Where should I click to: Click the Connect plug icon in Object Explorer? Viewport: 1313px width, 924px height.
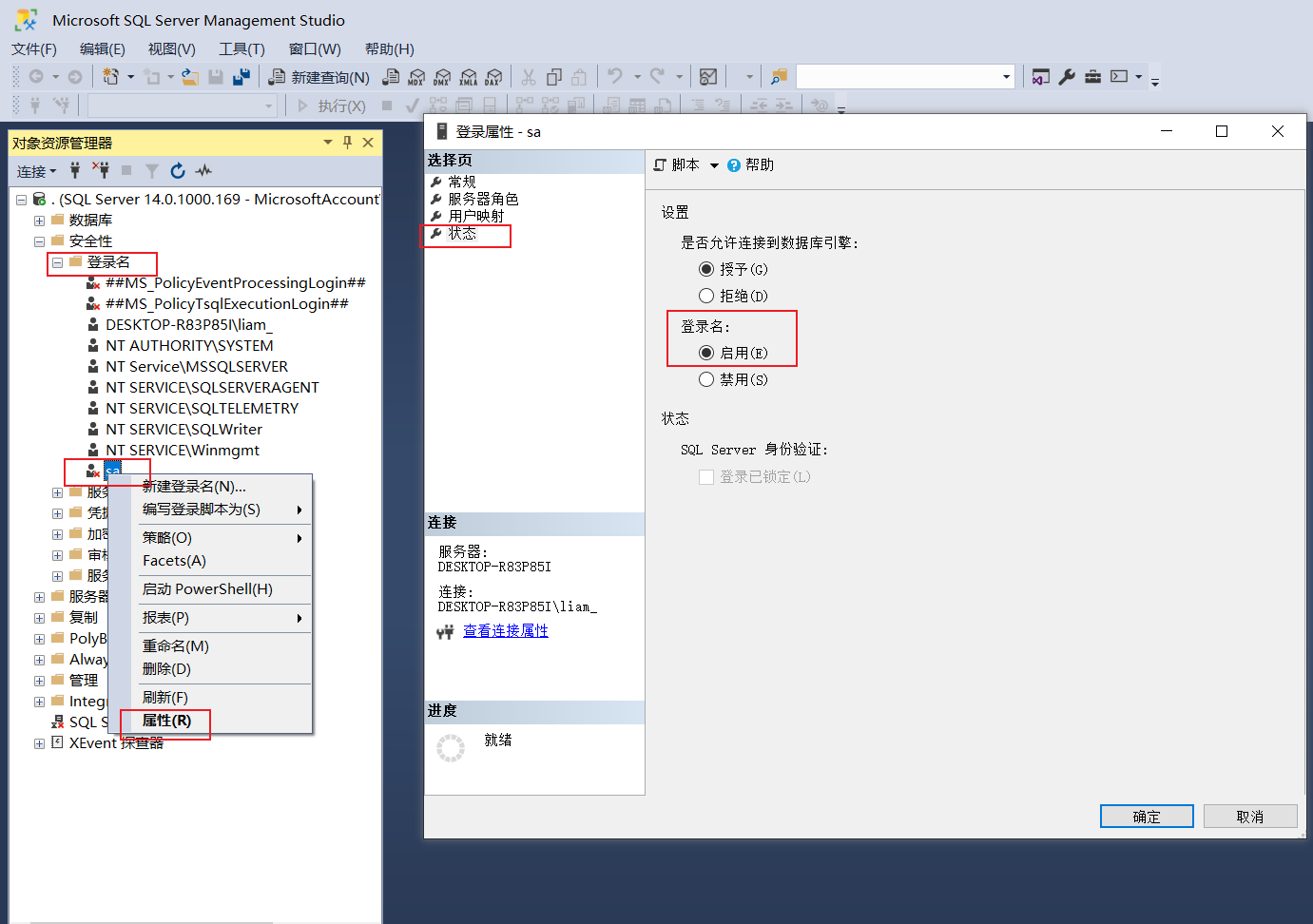[x=75, y=171]
